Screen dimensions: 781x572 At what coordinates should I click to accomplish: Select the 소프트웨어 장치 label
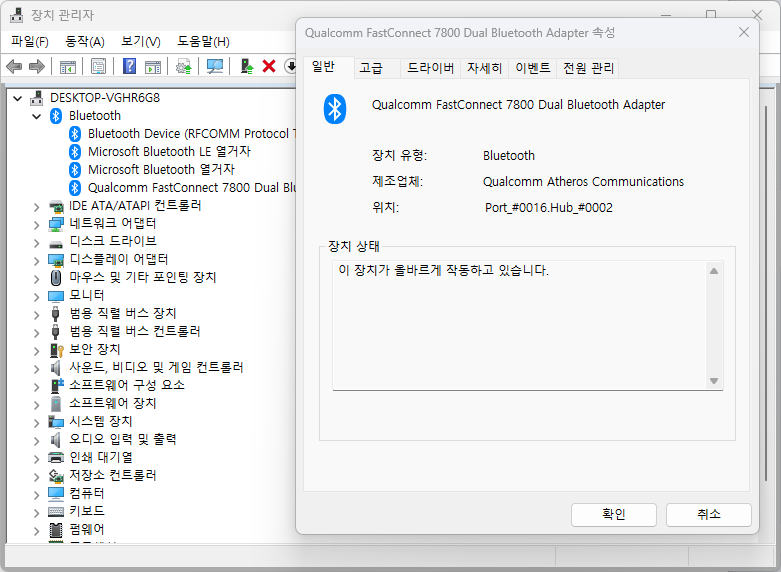[113, 403]
